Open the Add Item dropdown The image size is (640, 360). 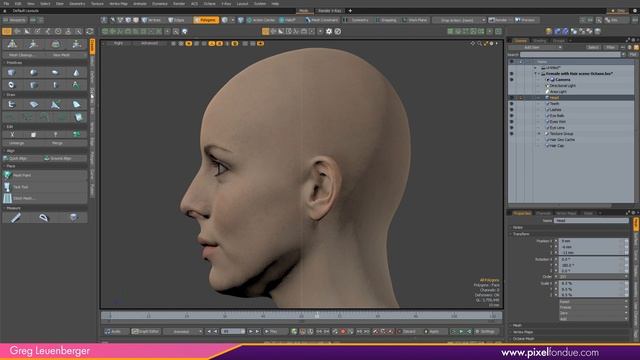pyautogui.click(x=535, y=47)
